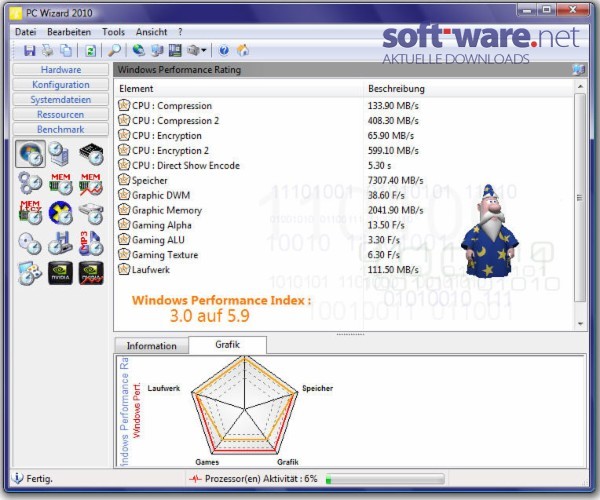
Task: Click the scrollbar down arrow in results list
Action: 580,324
